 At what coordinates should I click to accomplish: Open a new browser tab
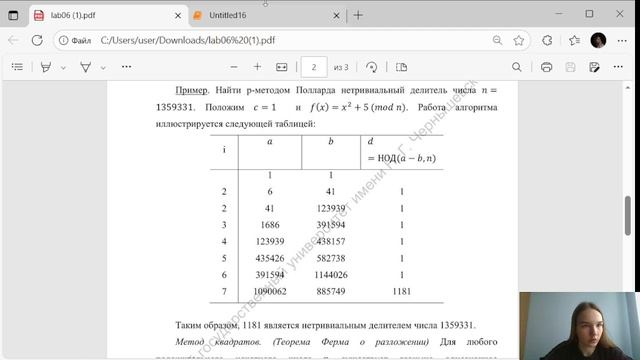(358, 16)
